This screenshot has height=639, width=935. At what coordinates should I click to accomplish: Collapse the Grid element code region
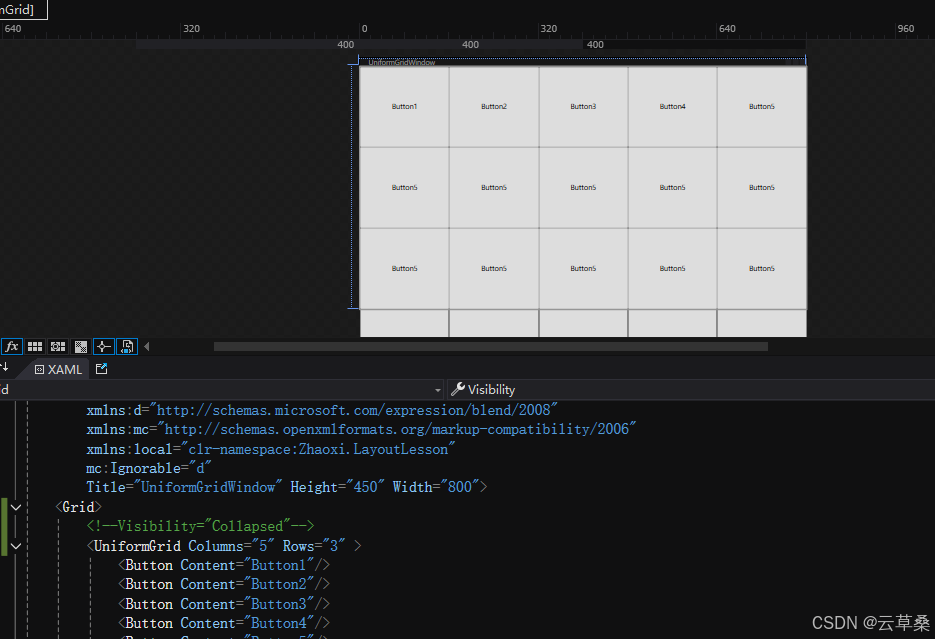(16, 507)
